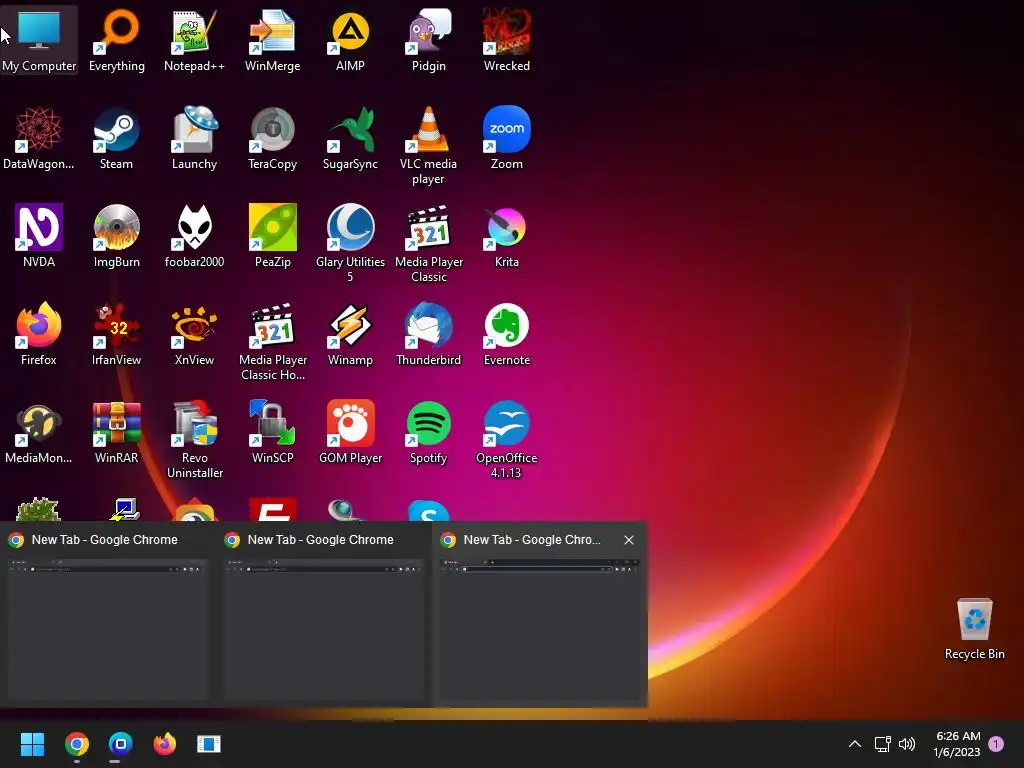1024x768 pixels.
Task: Click the Chrome taskbar icon
Action: click(76, 744)
